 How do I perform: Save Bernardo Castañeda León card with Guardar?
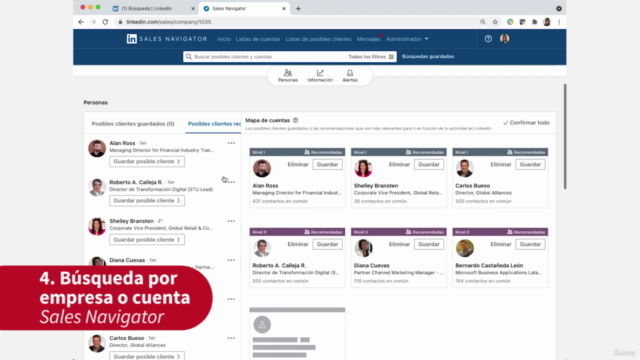[x=530, y=244]
